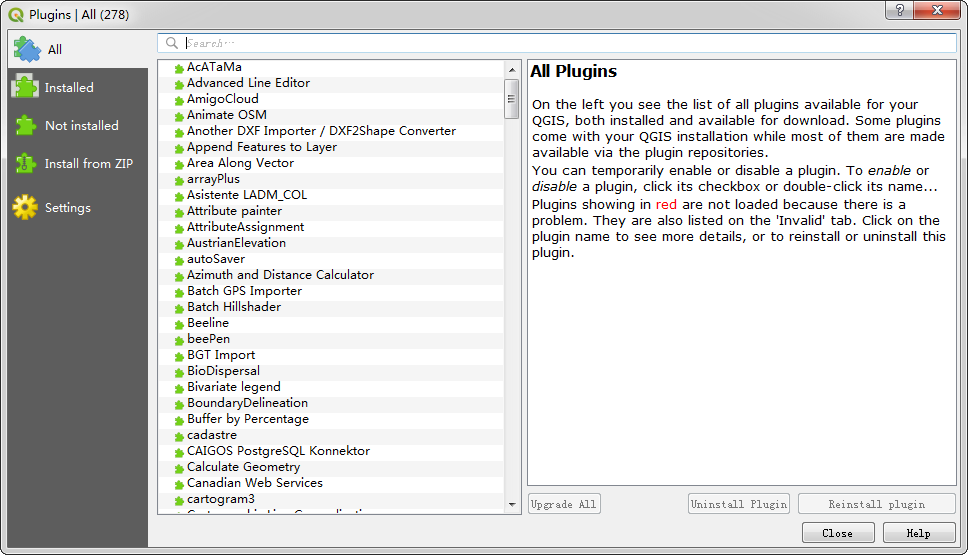
Task: Click the plugin icon beside AmigoCloud
Action: (x=179, y=100)
